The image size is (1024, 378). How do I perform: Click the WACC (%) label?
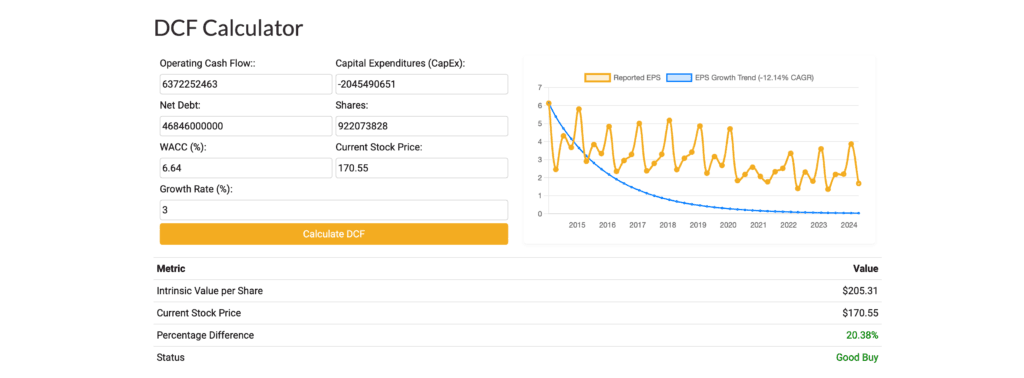pyautogui.click(x=183, y=147)
